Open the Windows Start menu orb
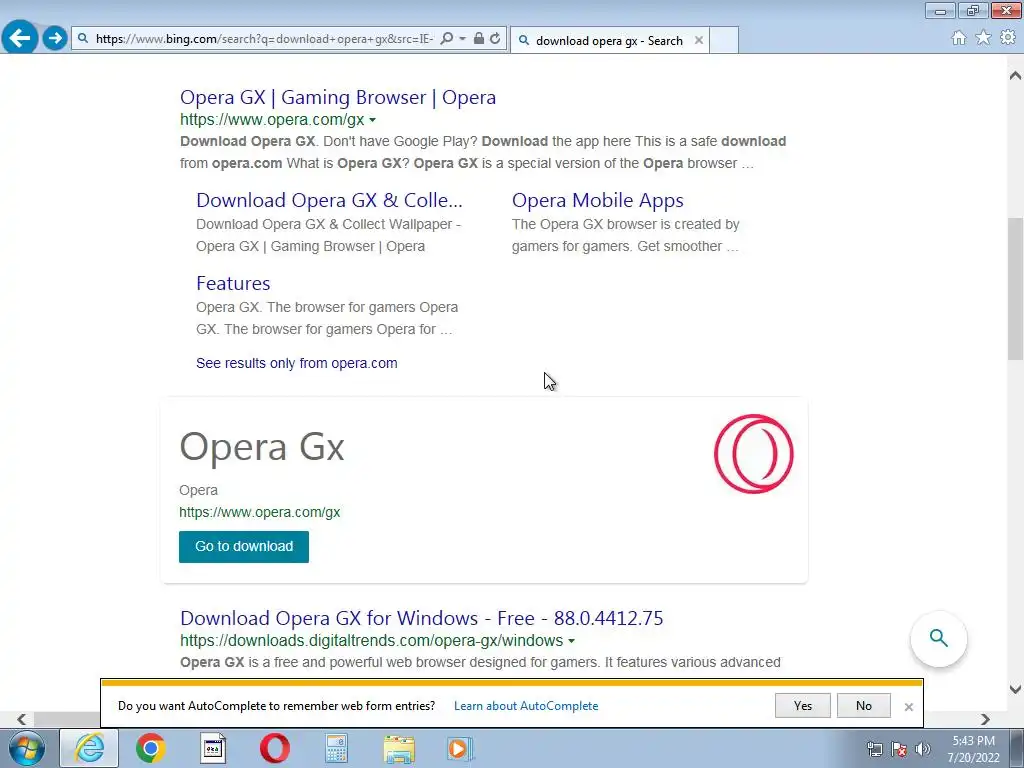 click(x=27, y=748)
